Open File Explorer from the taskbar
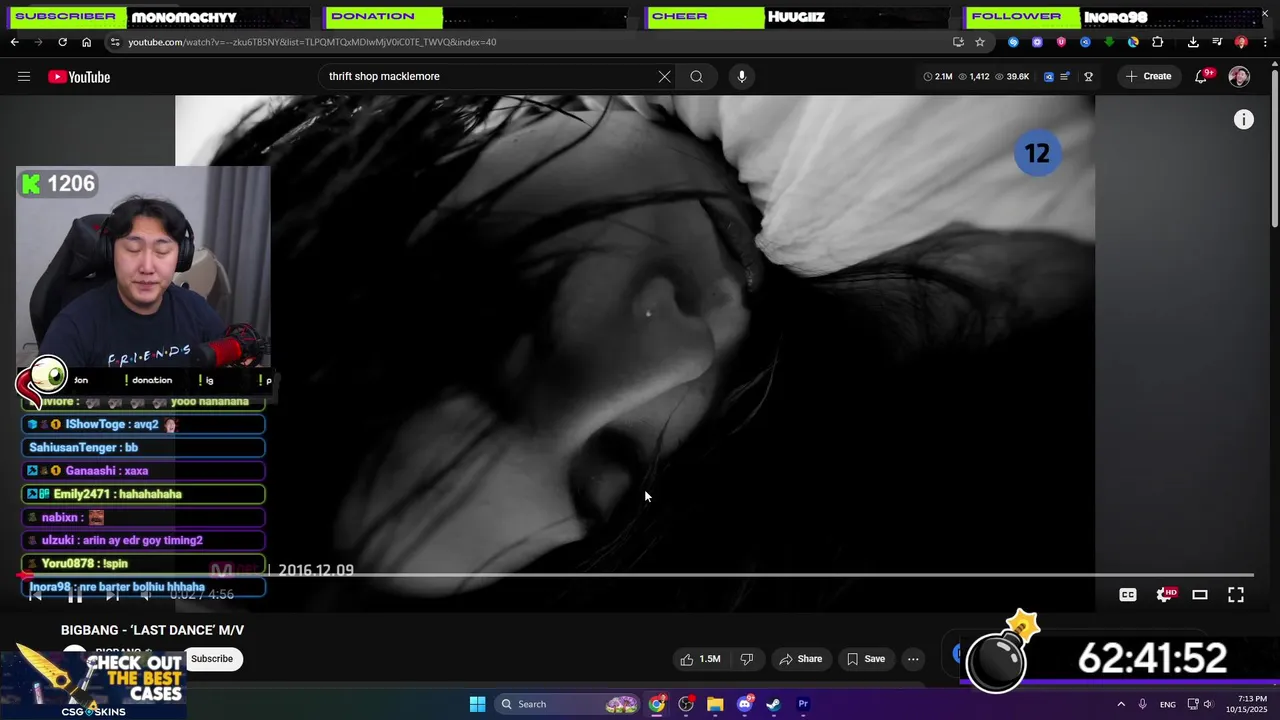 click(715, 704)
